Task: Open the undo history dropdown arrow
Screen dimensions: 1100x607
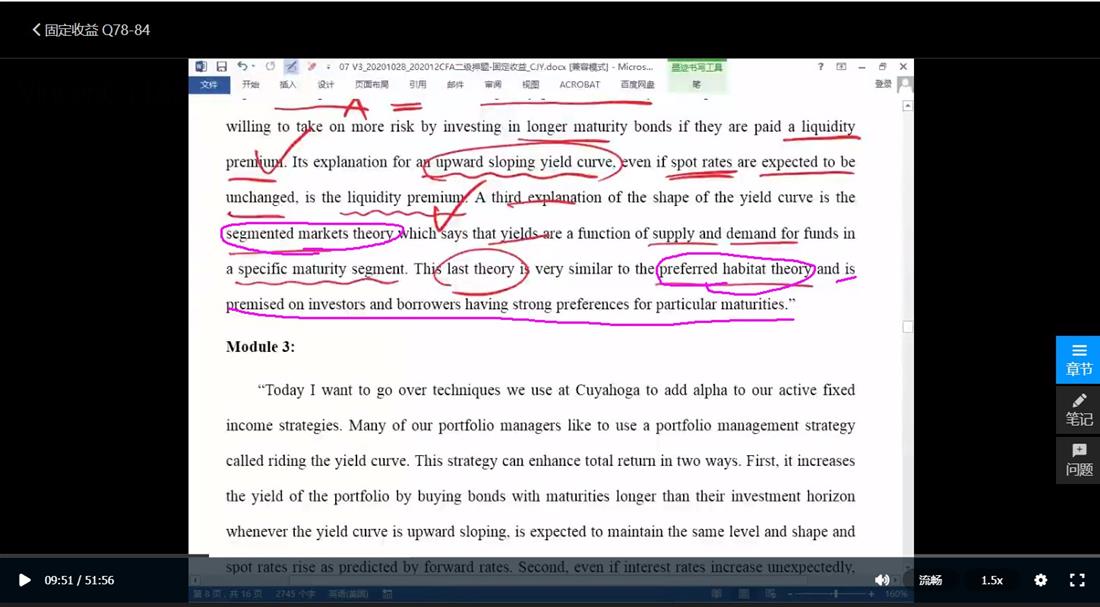Action: tap(253, 67)
